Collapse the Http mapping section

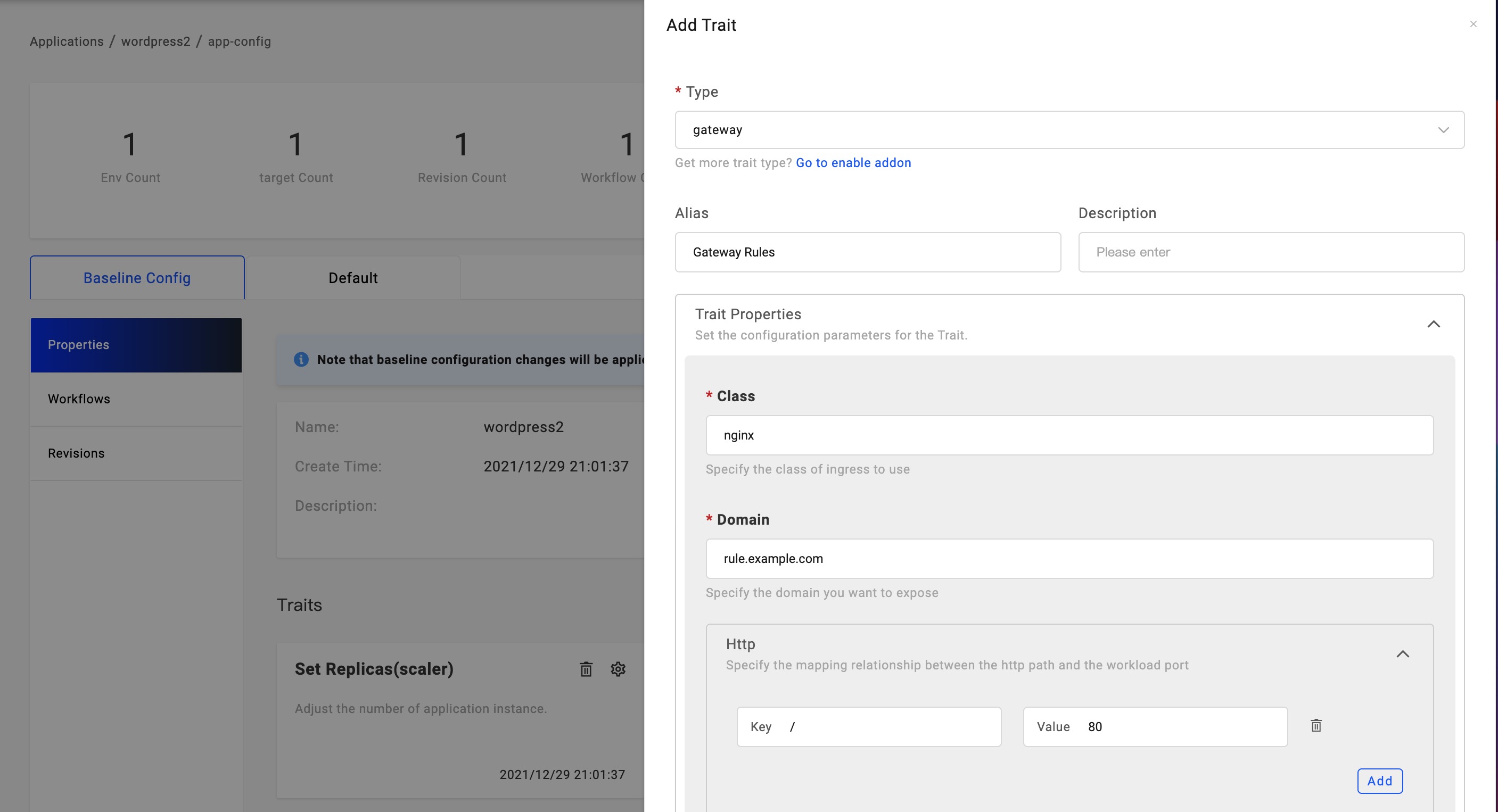pyautogui.click(x=1403, y=654)
